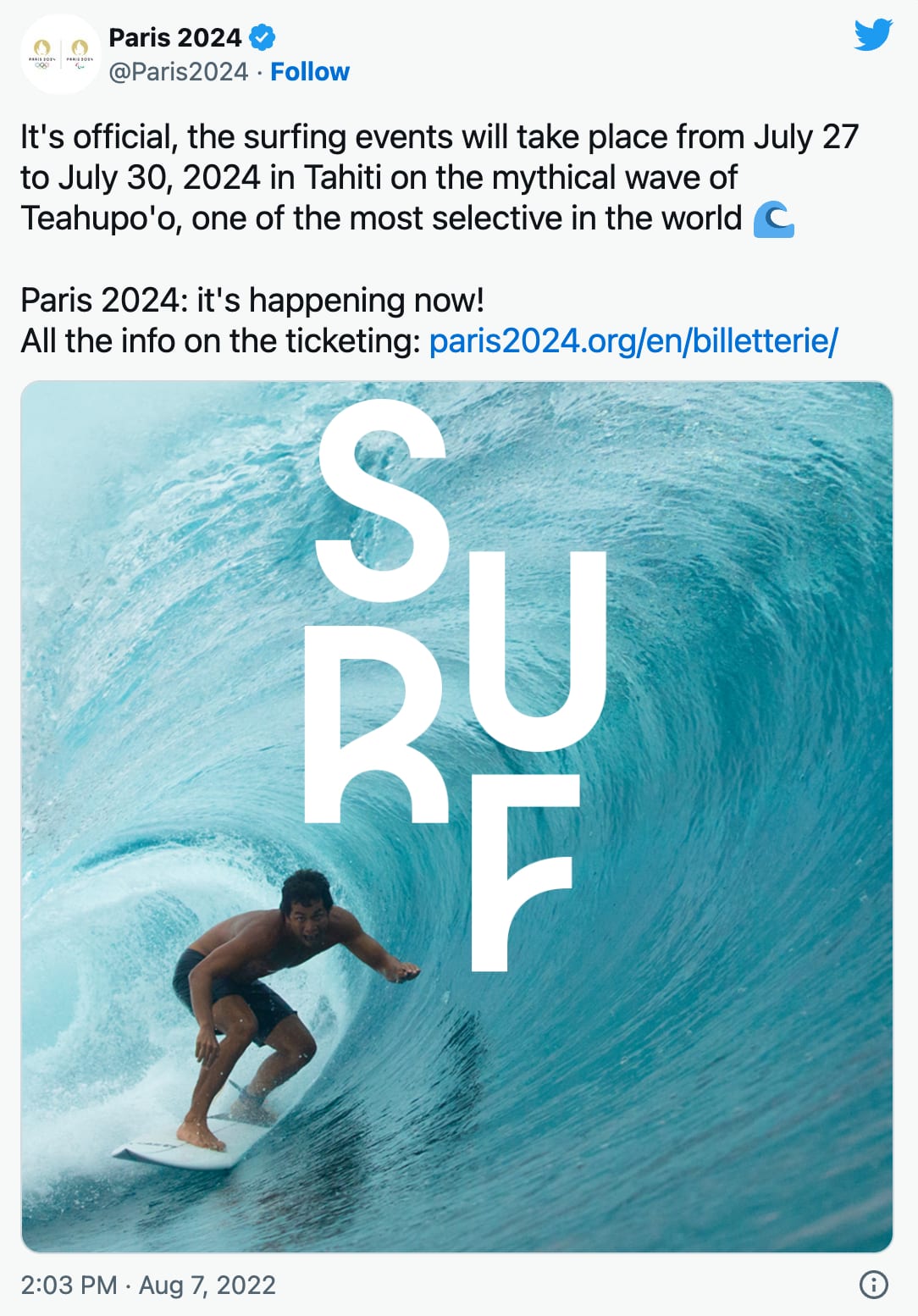Click the Paris 2024 display name
918x1316 pixels.
click(175, 37)
